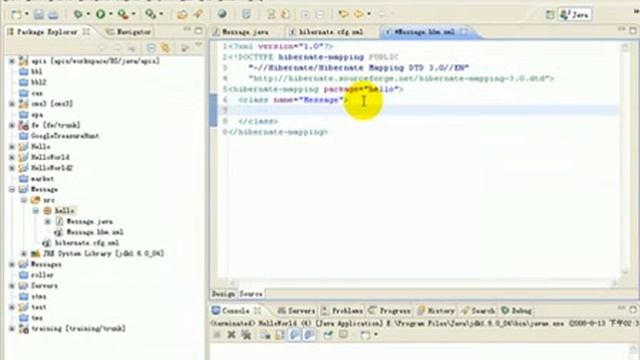Expand the JRE System Library node
The image size is (640, 360).
coord(24,253)
